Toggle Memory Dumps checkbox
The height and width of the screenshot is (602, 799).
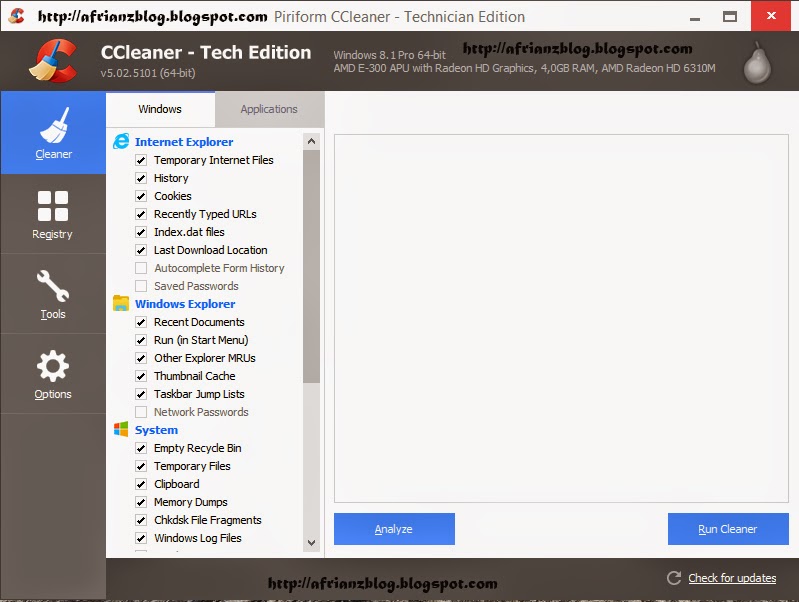click(x=141, y=502)
